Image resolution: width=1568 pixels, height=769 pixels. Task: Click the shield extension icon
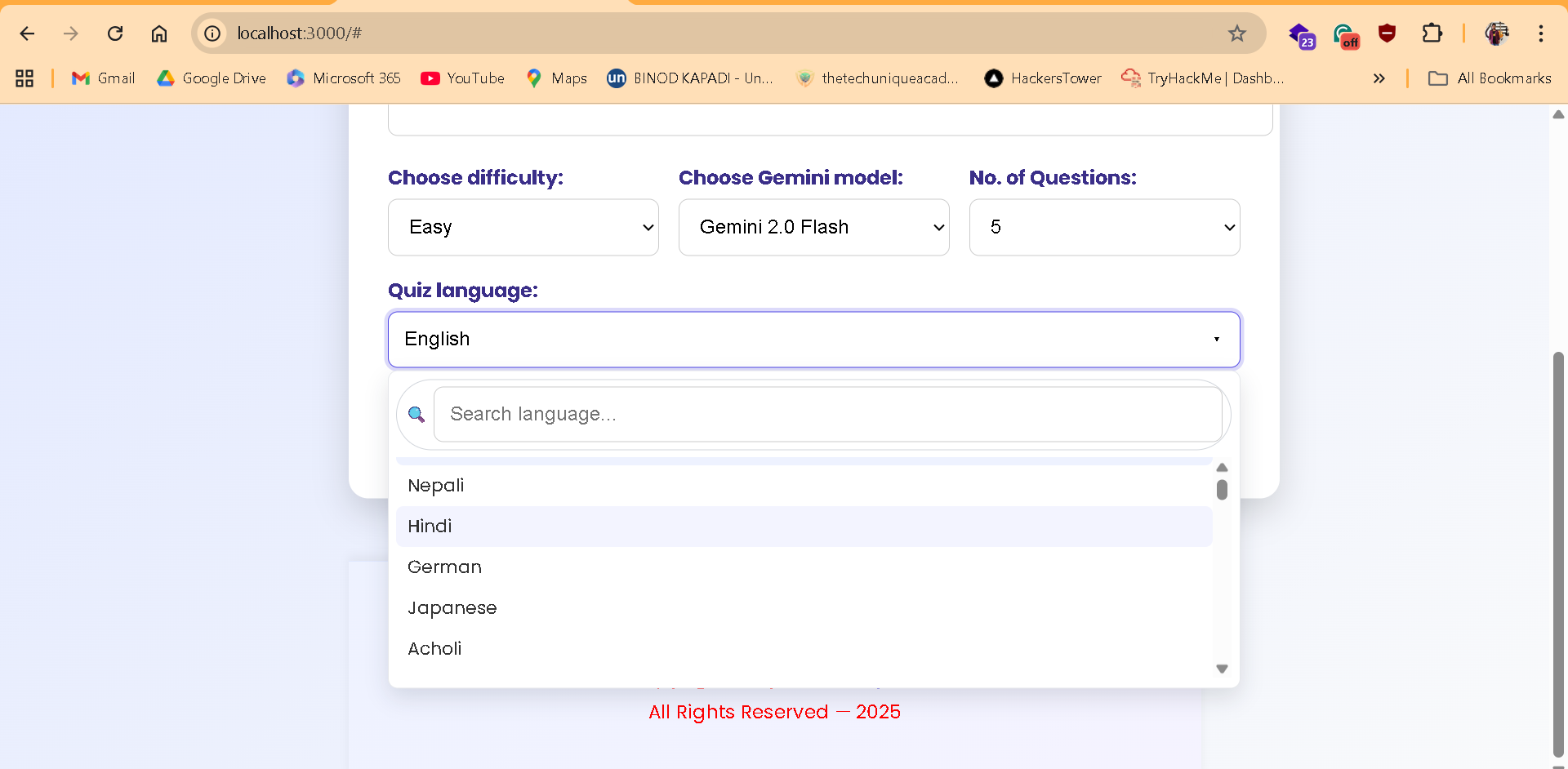(1388, 33)
